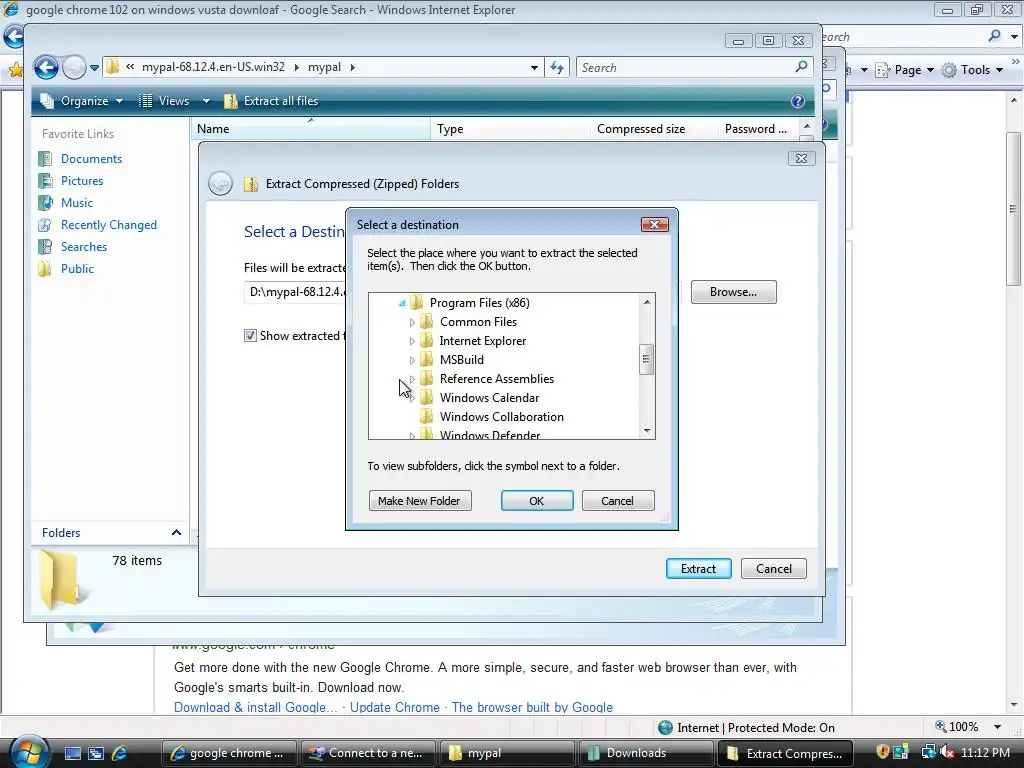Click the Windows Start orb
Image resolution: width=1024 pixels, height=768 pixels.
(27, 753)
